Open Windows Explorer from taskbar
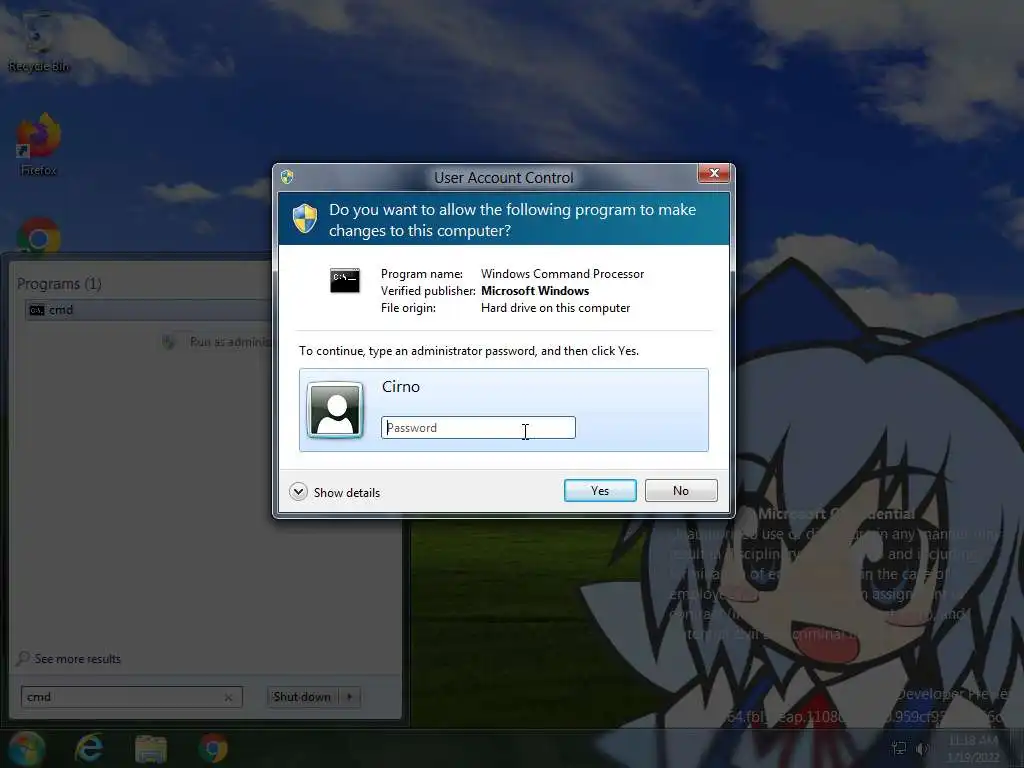Viewport: 1024px width, 768px height. pyautogui.click(x=151, y=749)
